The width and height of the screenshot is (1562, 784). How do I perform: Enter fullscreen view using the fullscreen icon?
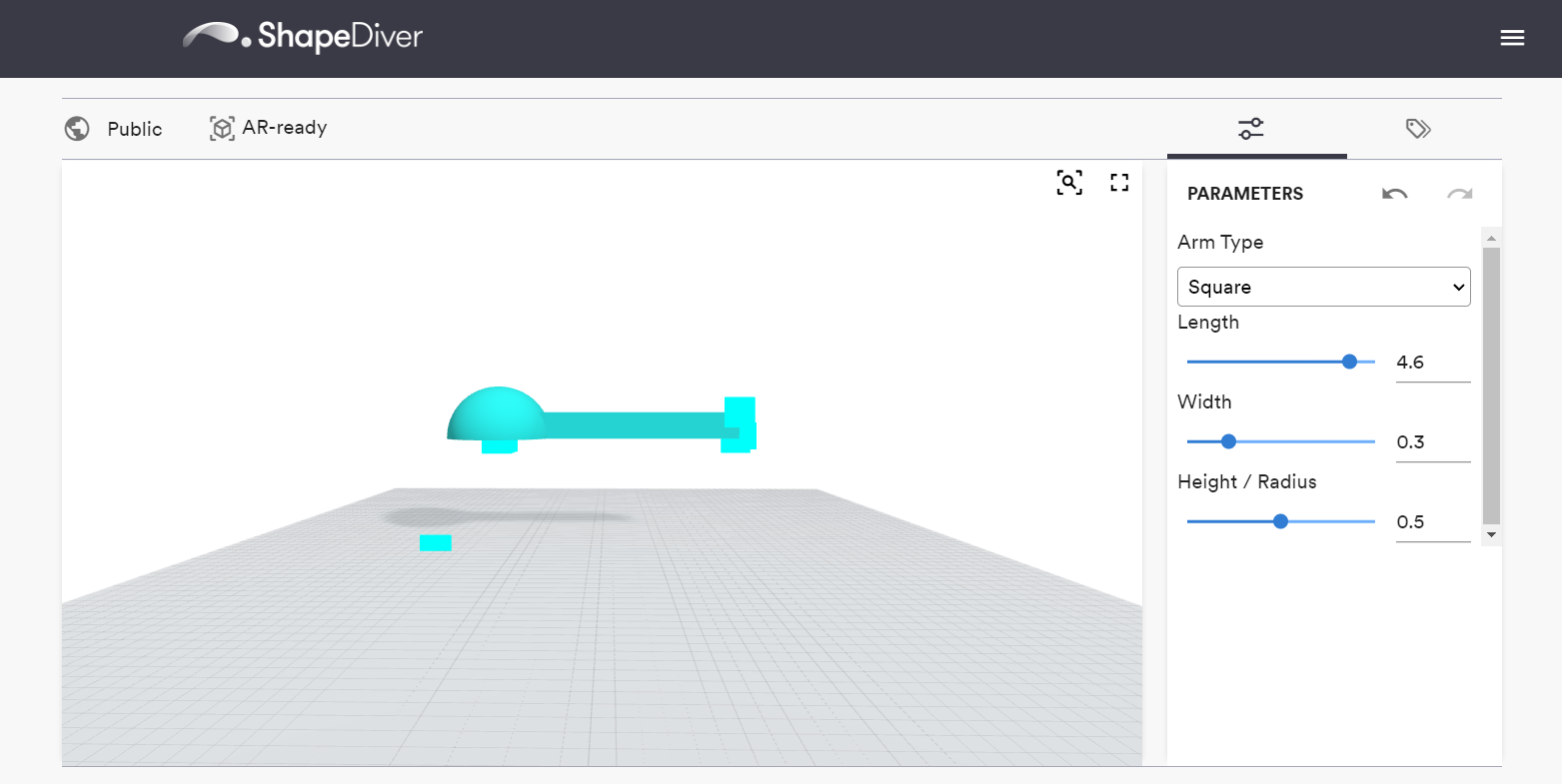tap(1119, 182)
